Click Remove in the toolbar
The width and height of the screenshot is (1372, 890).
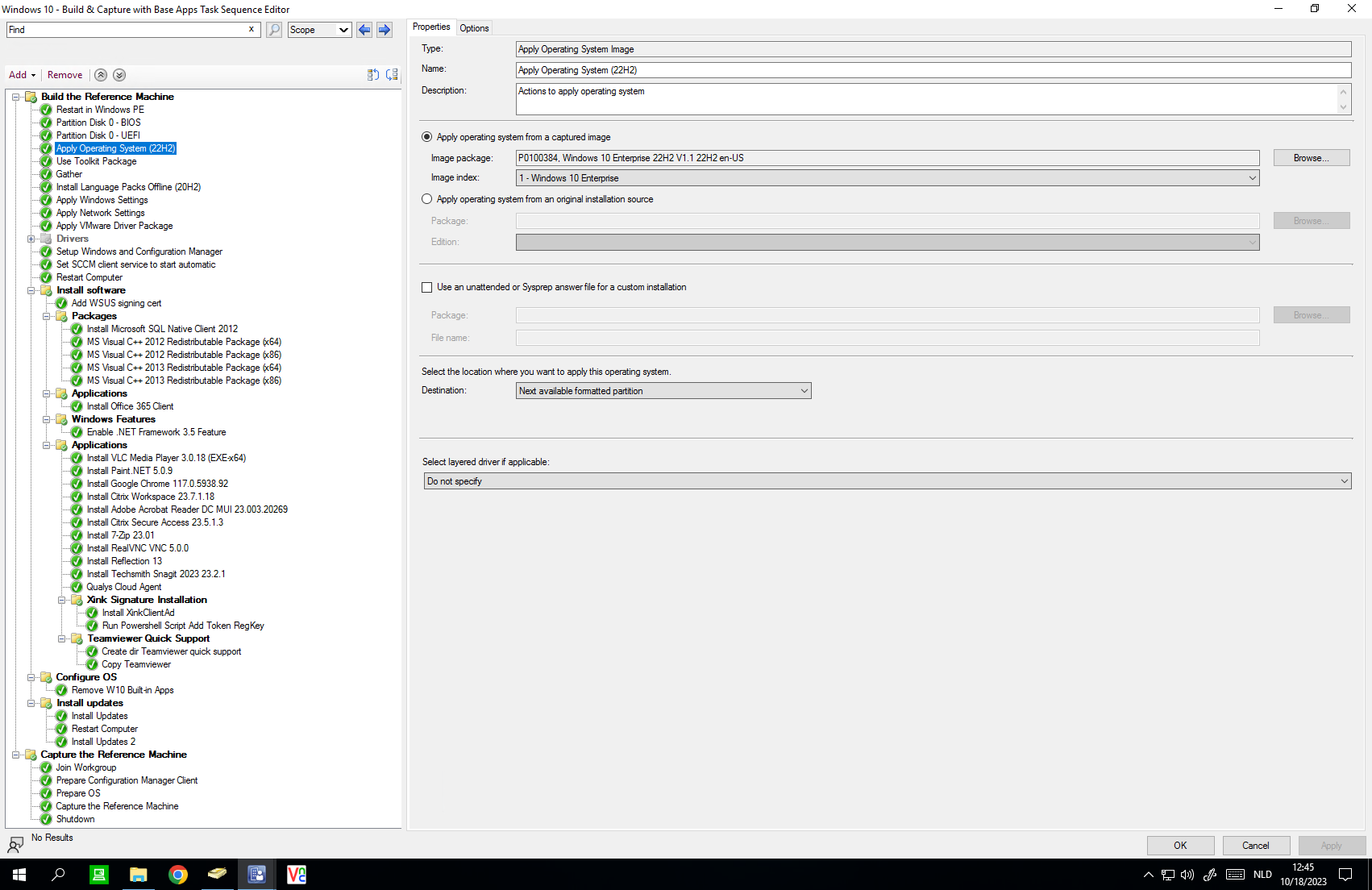click(64, 75)
